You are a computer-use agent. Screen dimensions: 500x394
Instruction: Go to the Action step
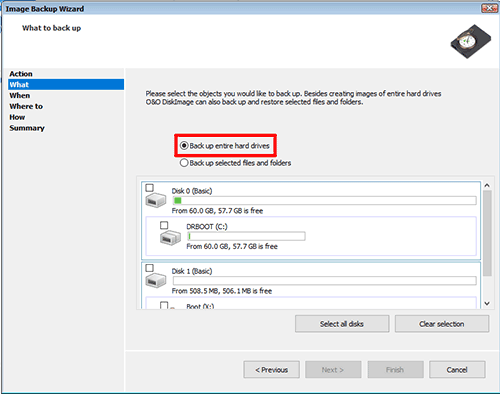coord(21,74)
